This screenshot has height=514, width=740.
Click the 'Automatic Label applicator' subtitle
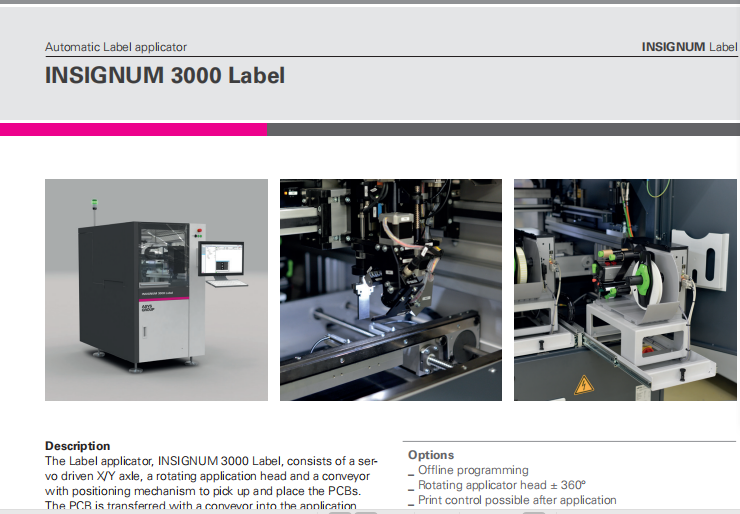[x=116, y=47]
